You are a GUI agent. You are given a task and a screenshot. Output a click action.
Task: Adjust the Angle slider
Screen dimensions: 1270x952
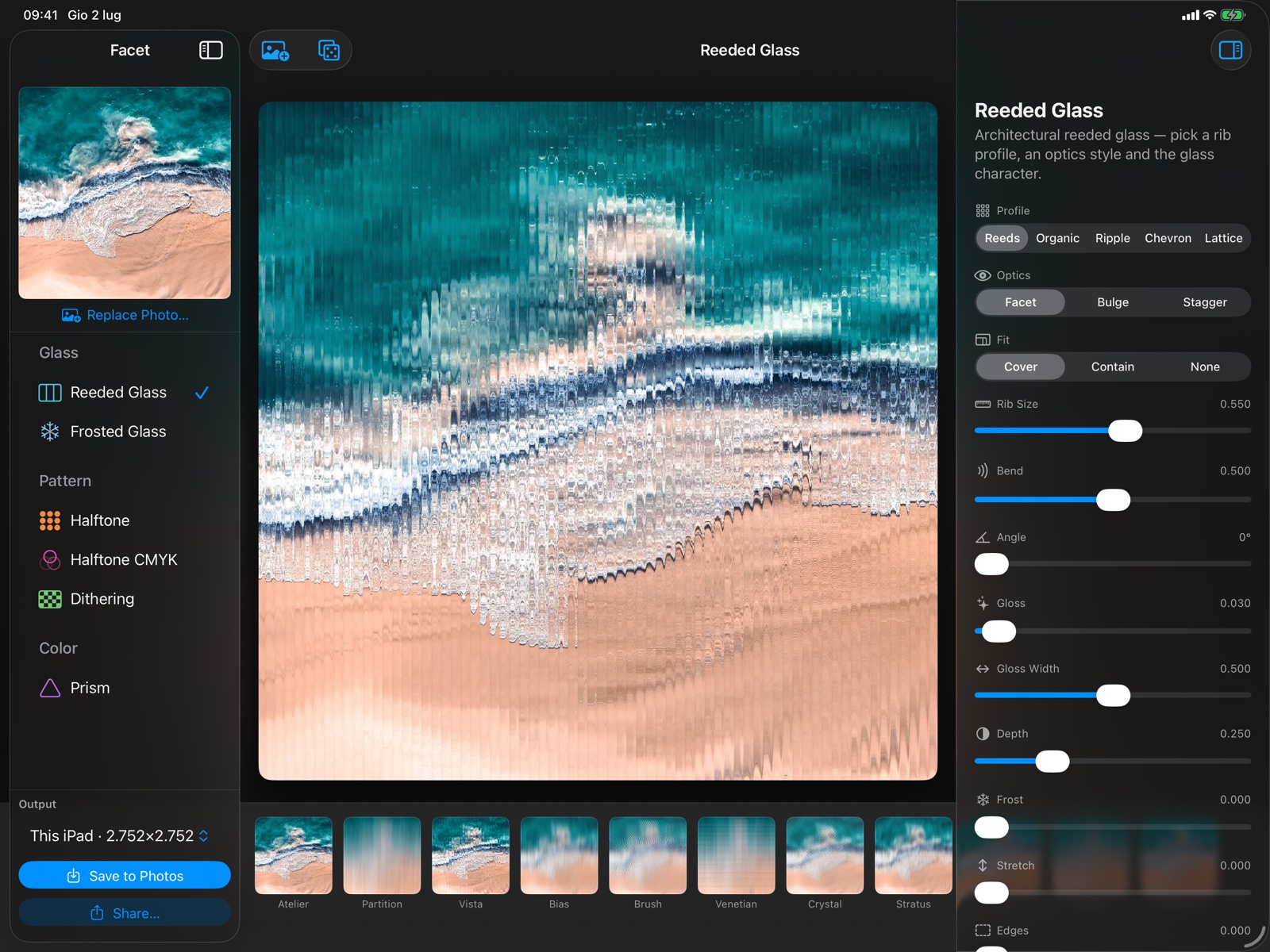1113,564
